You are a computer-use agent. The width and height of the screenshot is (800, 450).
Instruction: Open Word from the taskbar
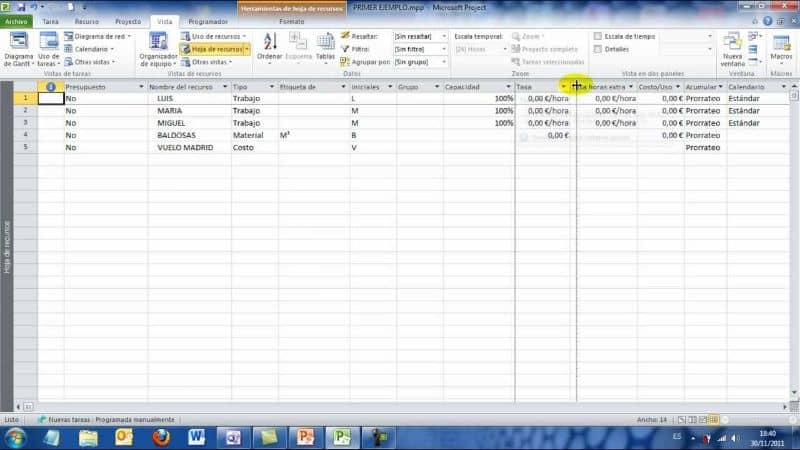[x=196, y=438]
